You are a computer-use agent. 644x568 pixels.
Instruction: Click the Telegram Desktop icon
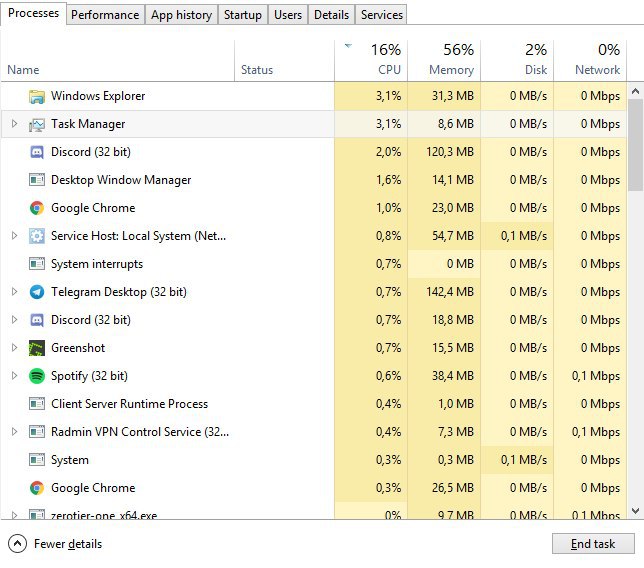[x=37, y=292]
